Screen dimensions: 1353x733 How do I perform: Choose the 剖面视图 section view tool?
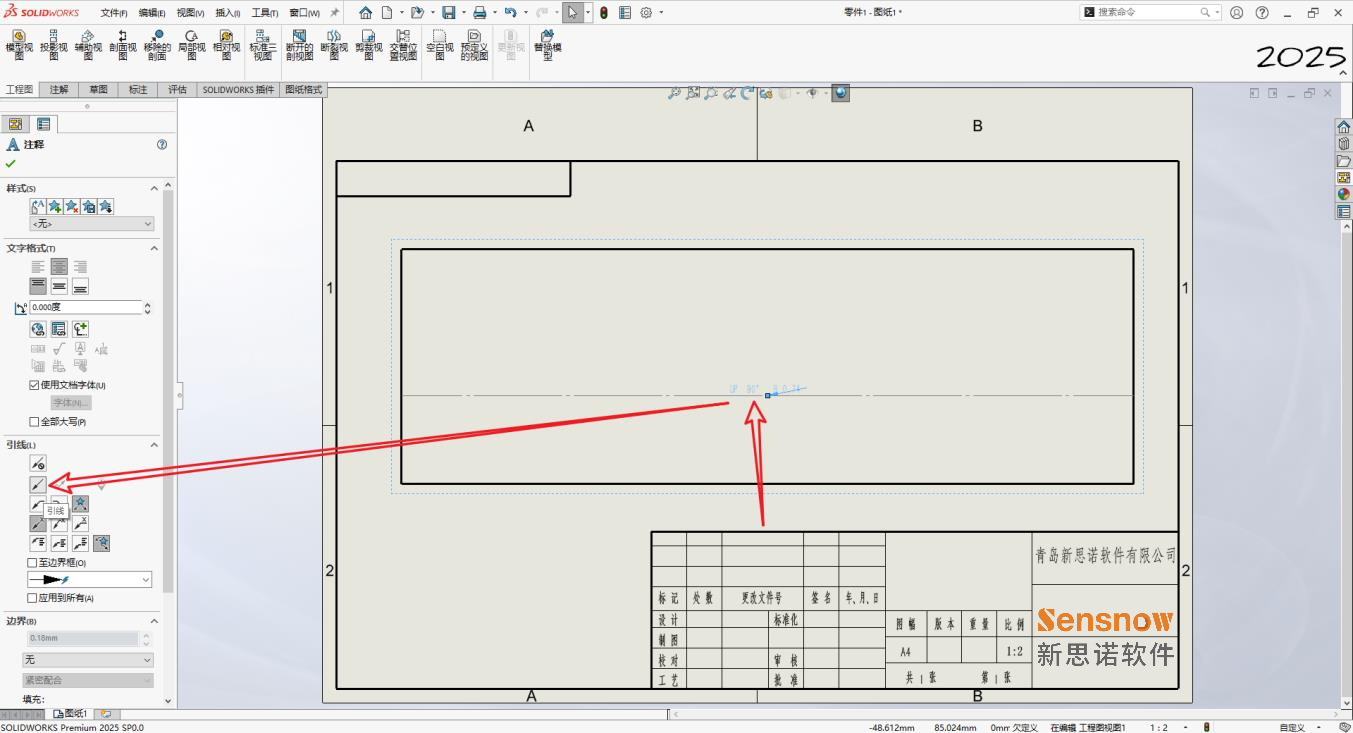[x=123, y=45]
